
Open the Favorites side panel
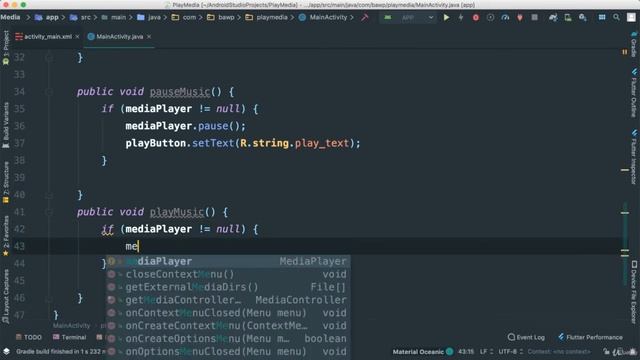tap(6, 236)
